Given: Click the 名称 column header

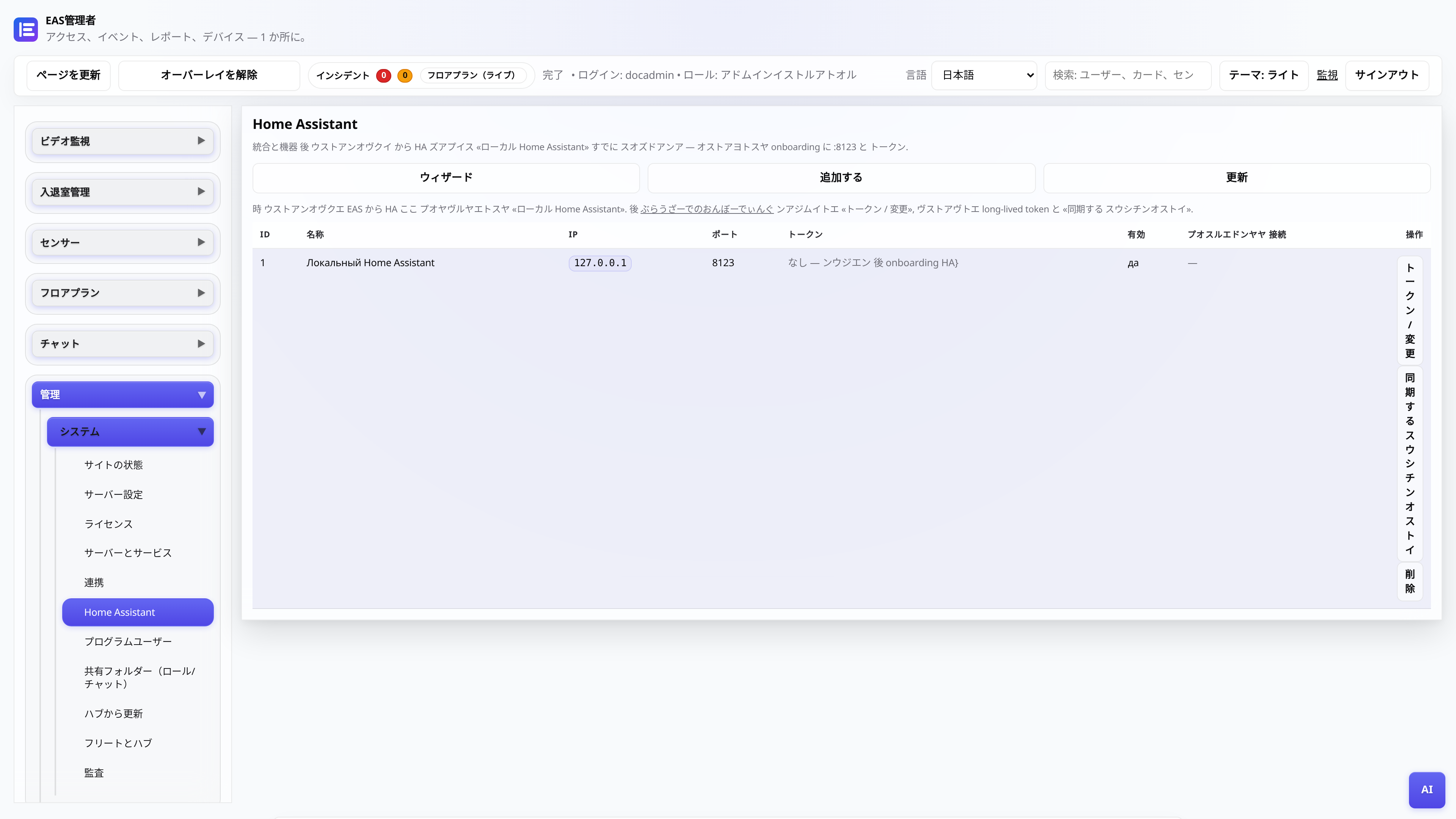Looking at the screenshot, I should click(x=315, y=235).
